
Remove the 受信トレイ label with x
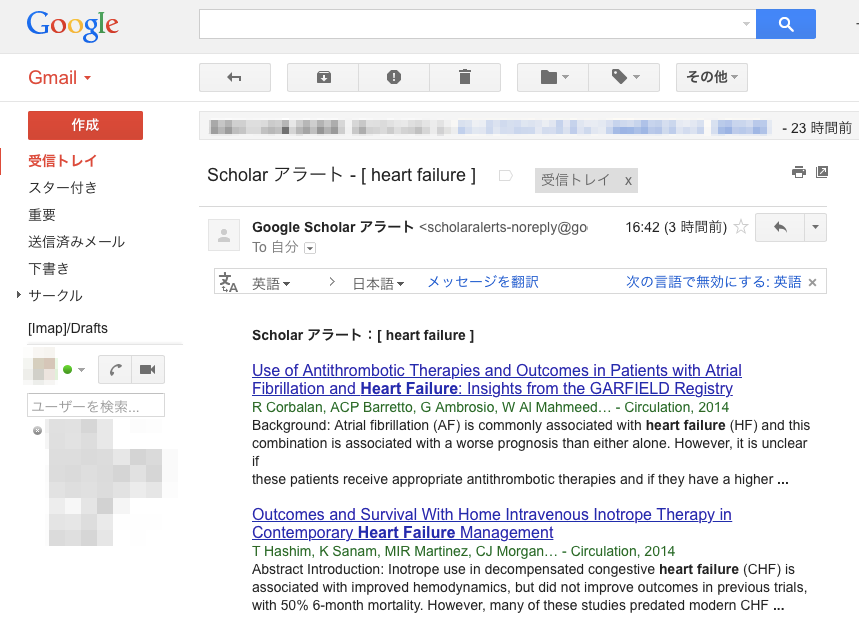628,181
